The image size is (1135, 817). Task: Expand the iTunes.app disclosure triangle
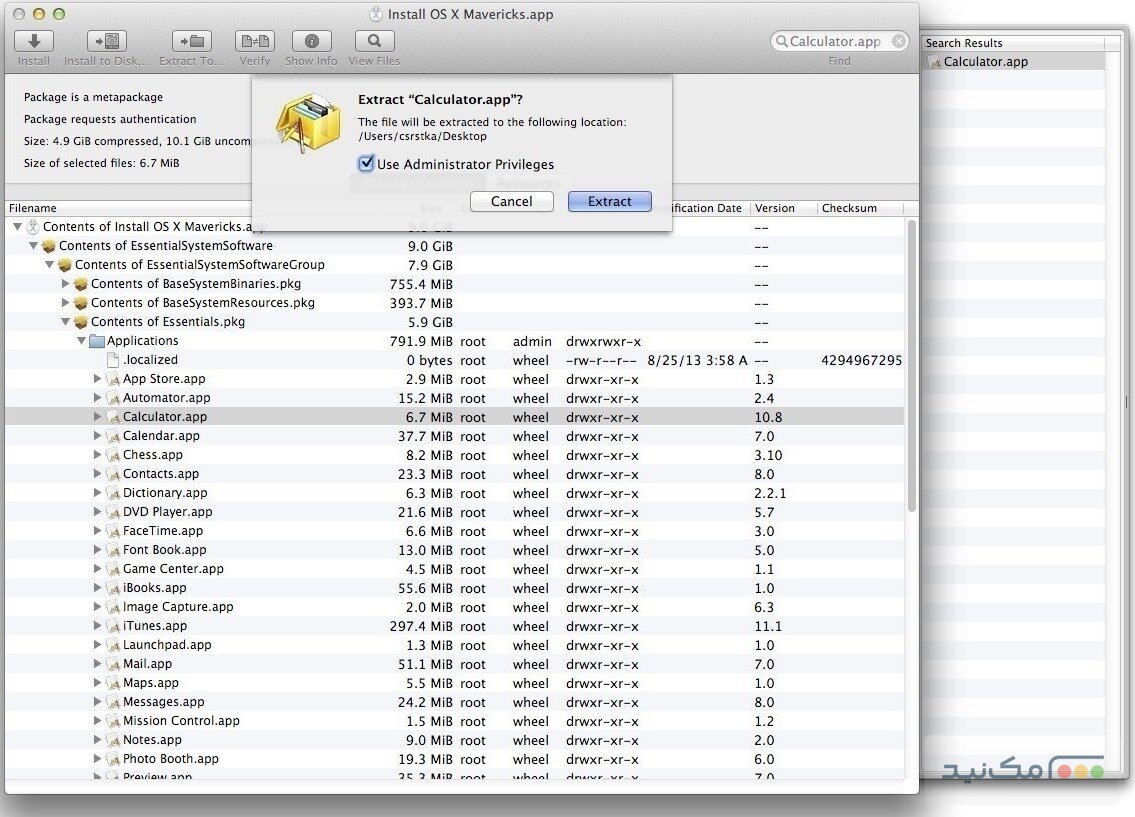pyautogui.click(x=98, y=626)
